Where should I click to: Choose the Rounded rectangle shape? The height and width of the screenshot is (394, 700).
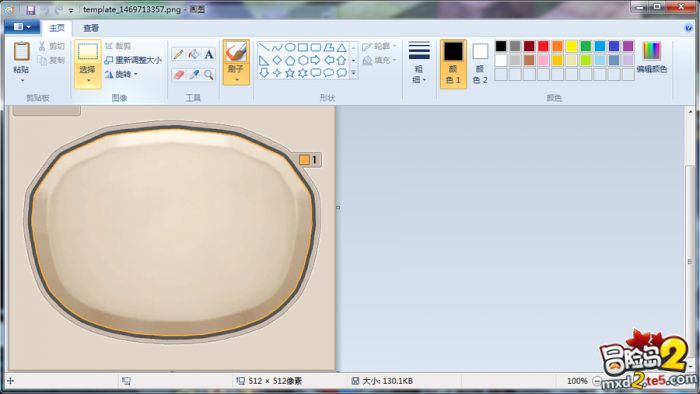(316, 47)
